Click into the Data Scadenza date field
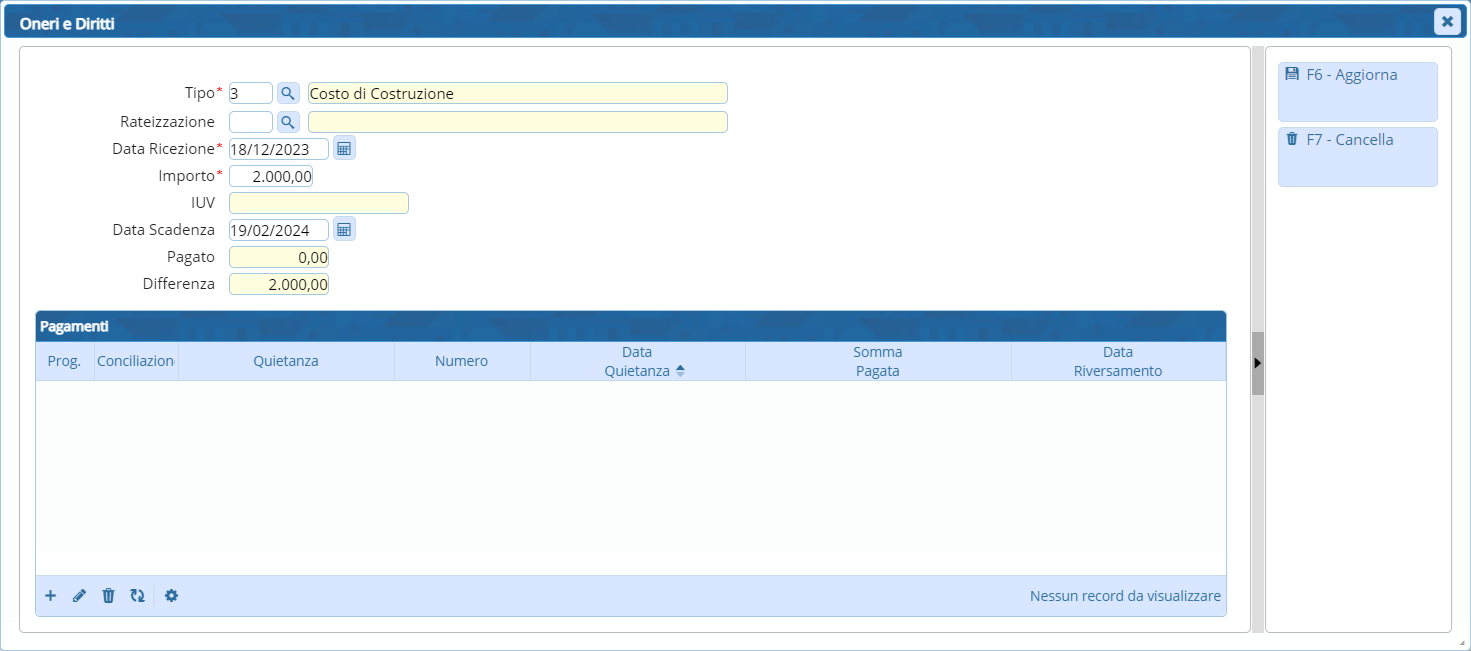Image resolution: width=1471 pixels, height=651 pixels. coord(278,230)
